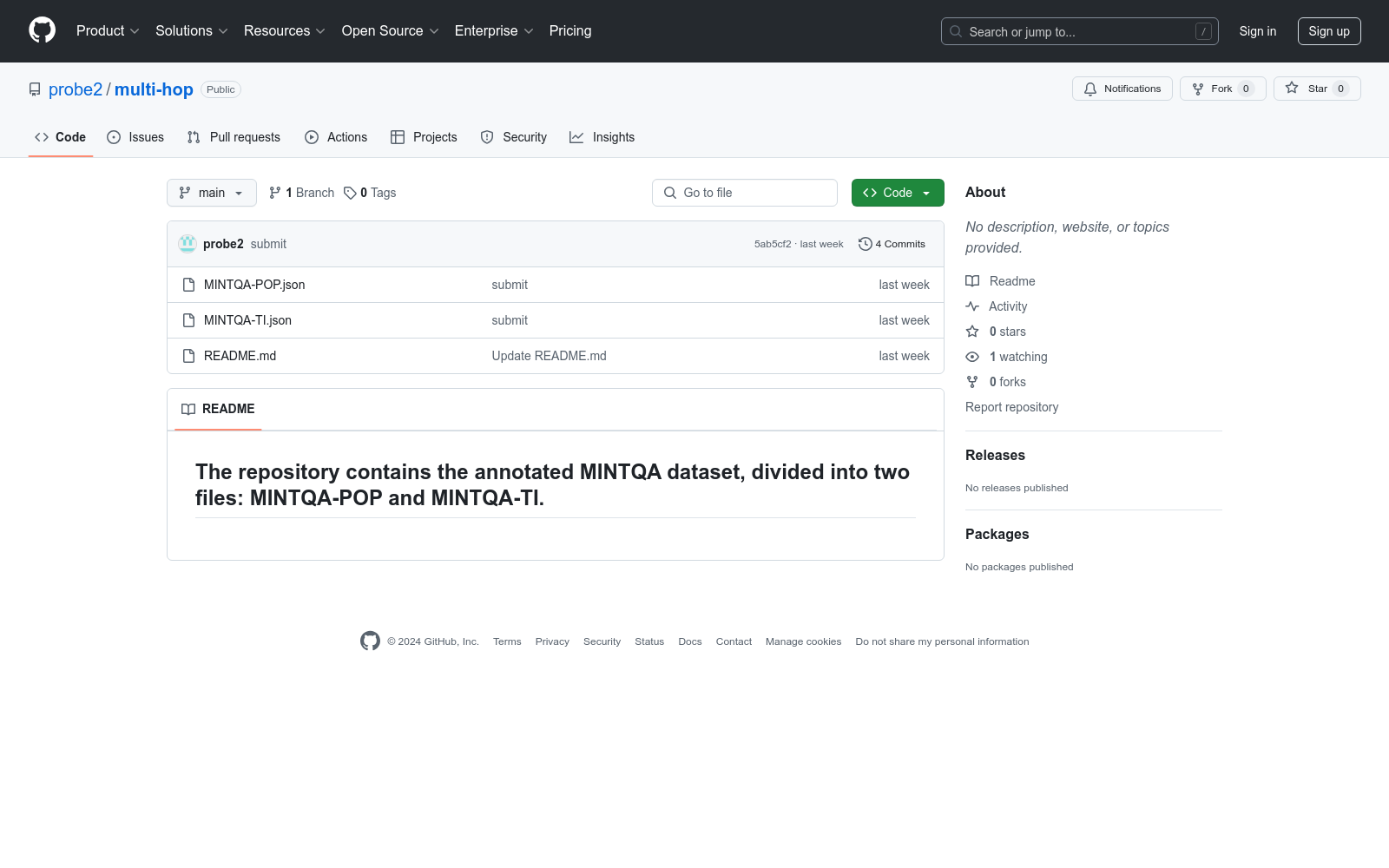Viewport: 1389px width, 868px height.
Task: Open the Insights tab
Action: (x=602, y=137)
